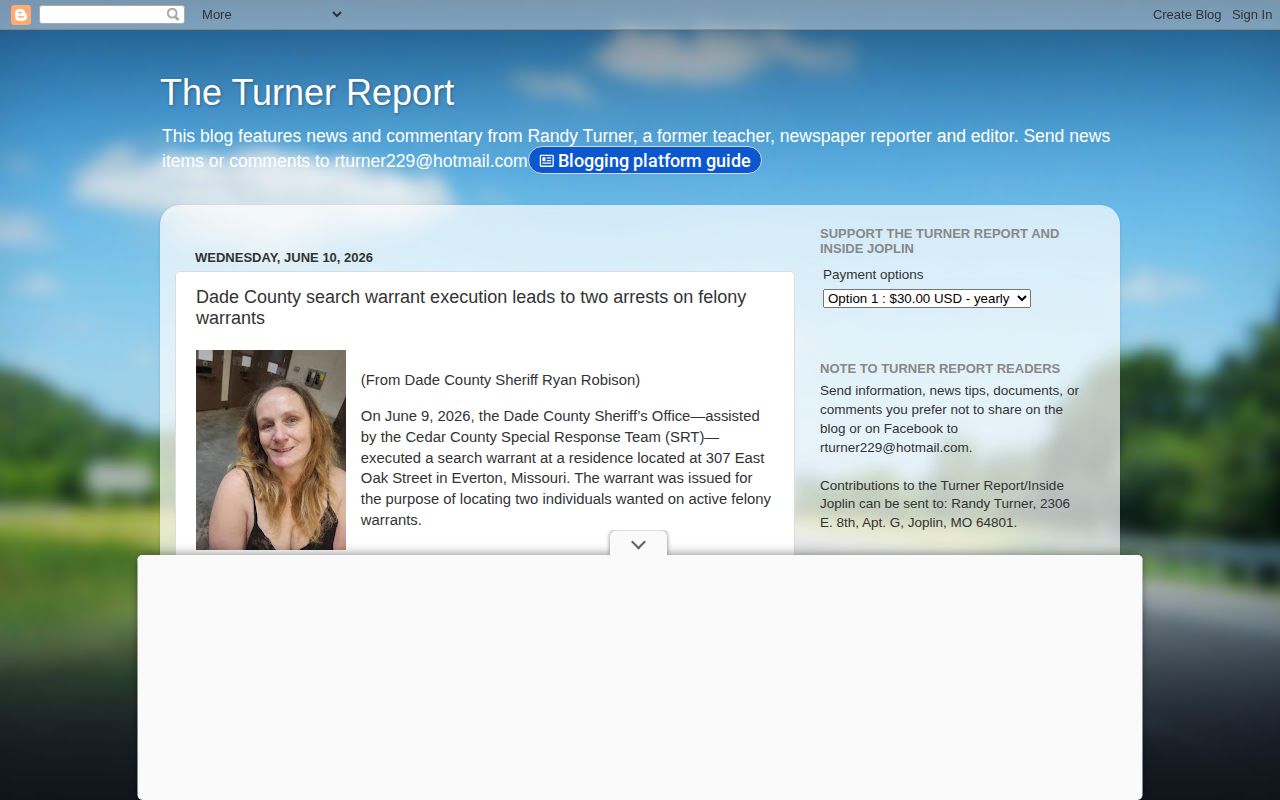Image resolution: width=1280 pixels, height=800 pixels.
Task: Open the Payment options dropdown
Action: point(927,298)
